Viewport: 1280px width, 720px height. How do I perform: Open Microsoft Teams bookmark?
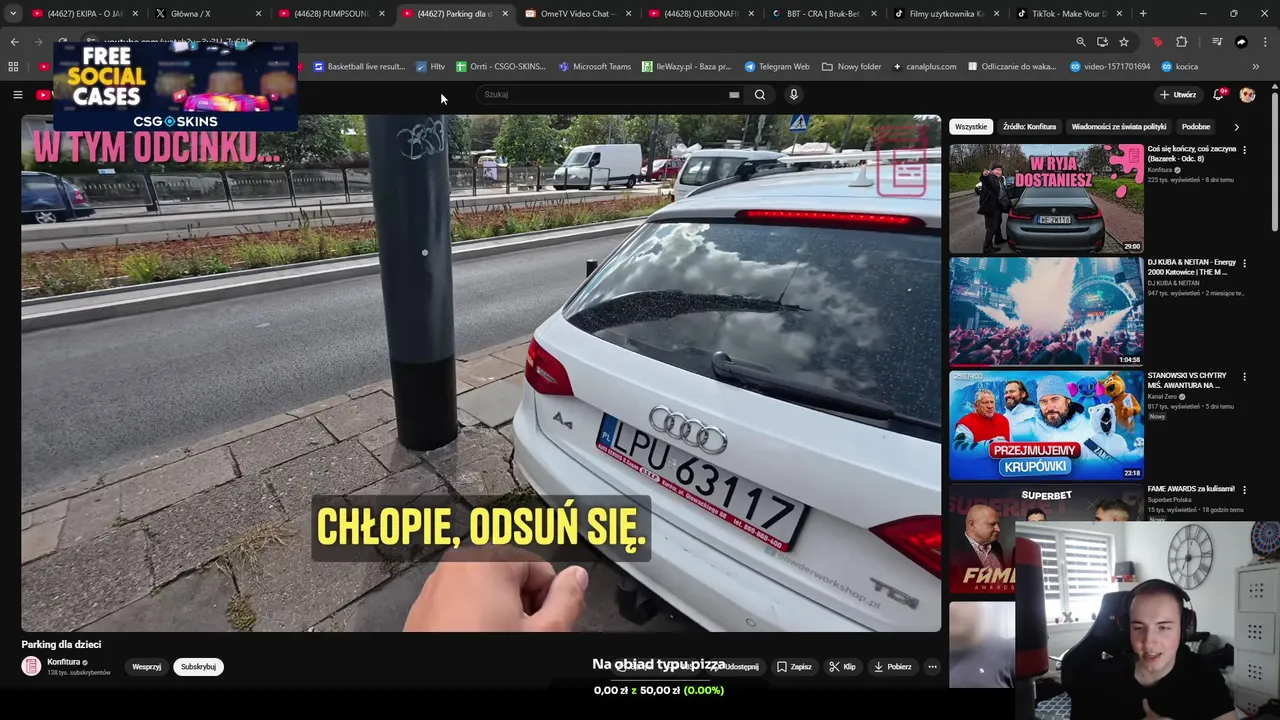595,67
